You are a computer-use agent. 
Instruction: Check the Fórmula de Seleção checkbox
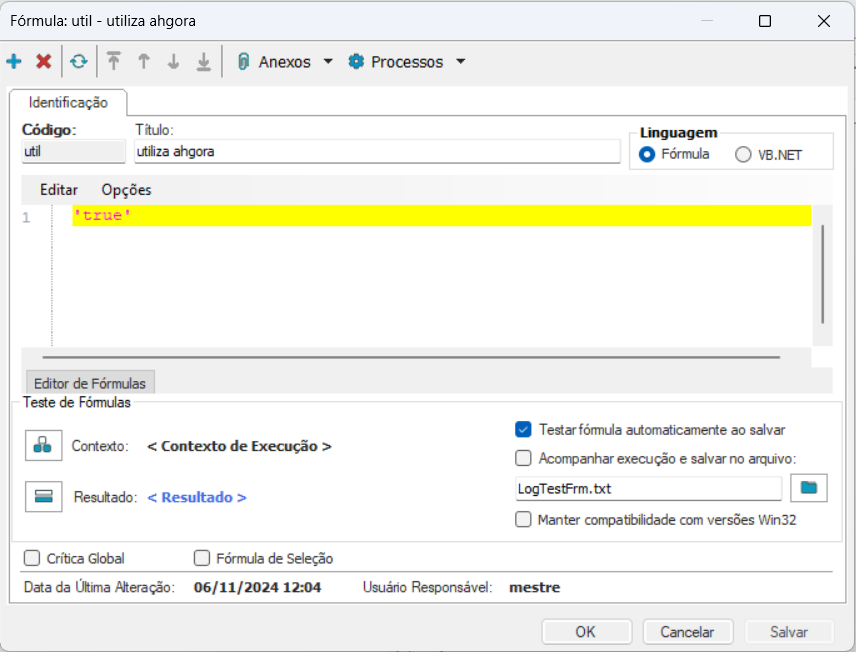tap(202, 558)
